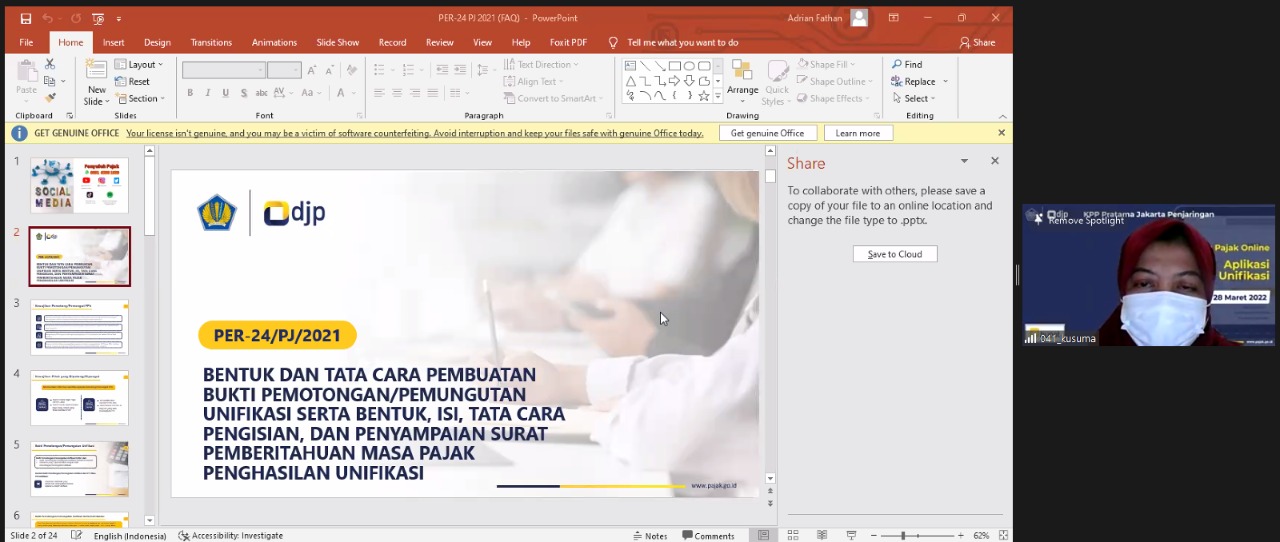Expand the Select dropdown in Editing
The width and height of the screenshot is (1280, 542).
click(x=915, y=99)
